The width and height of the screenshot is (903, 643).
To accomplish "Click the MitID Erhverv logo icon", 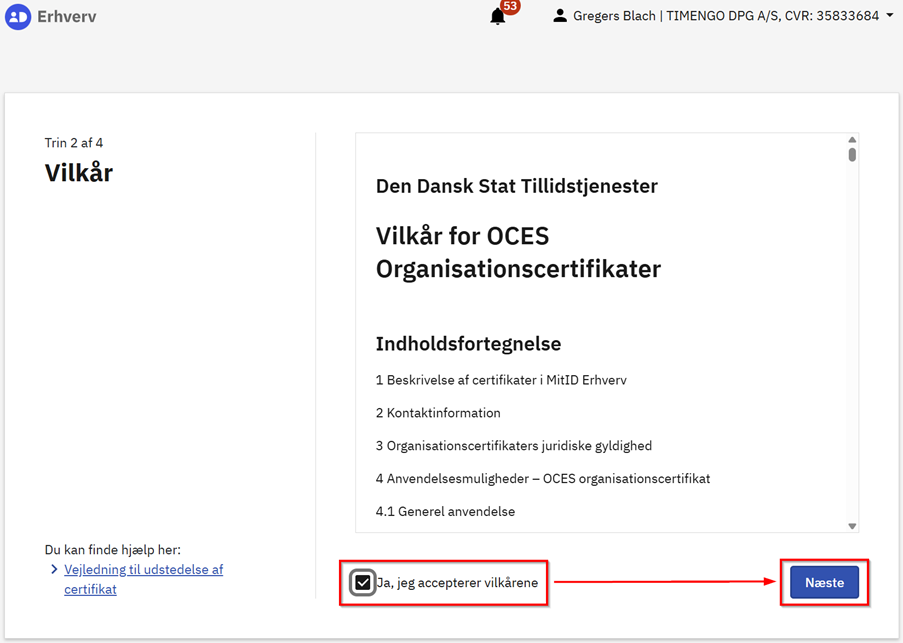I will pyautogui.click(x=18, y=17).
